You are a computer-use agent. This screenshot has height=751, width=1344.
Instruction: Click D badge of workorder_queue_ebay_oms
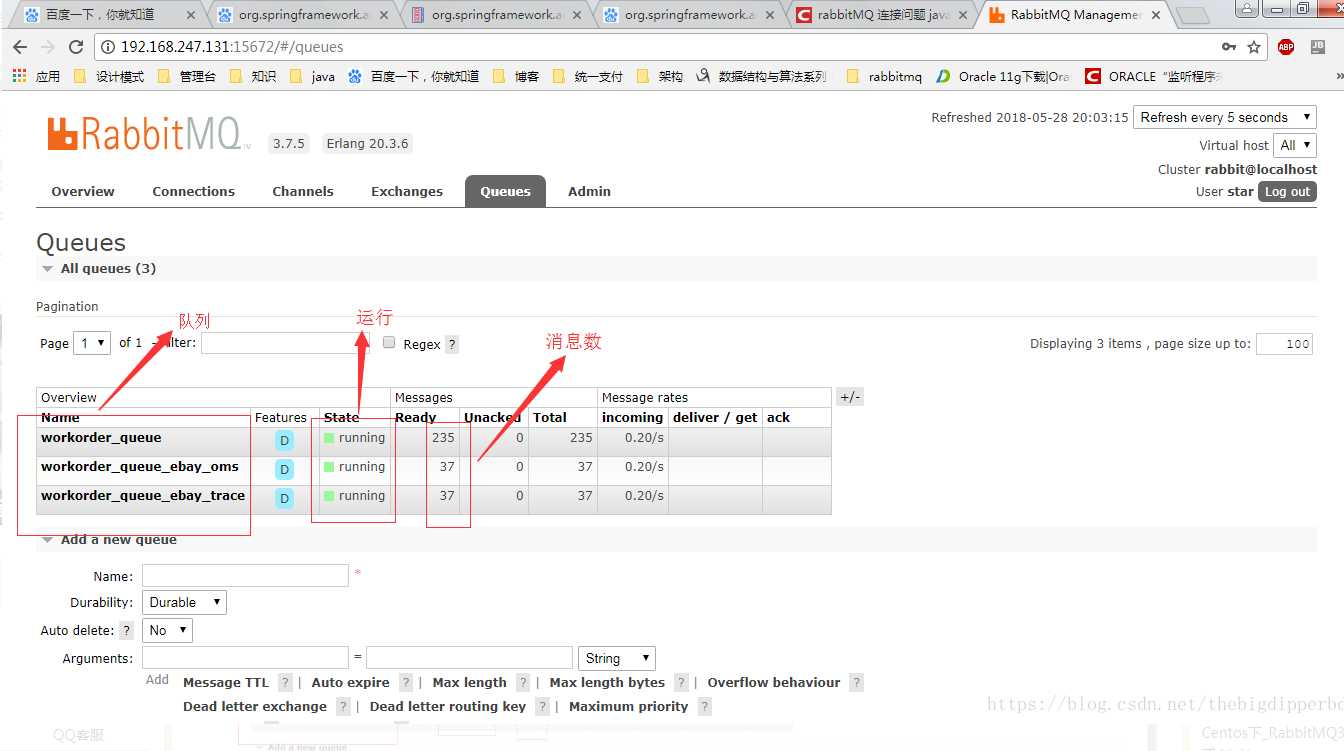pyautogui.click(x=284, y=470)
